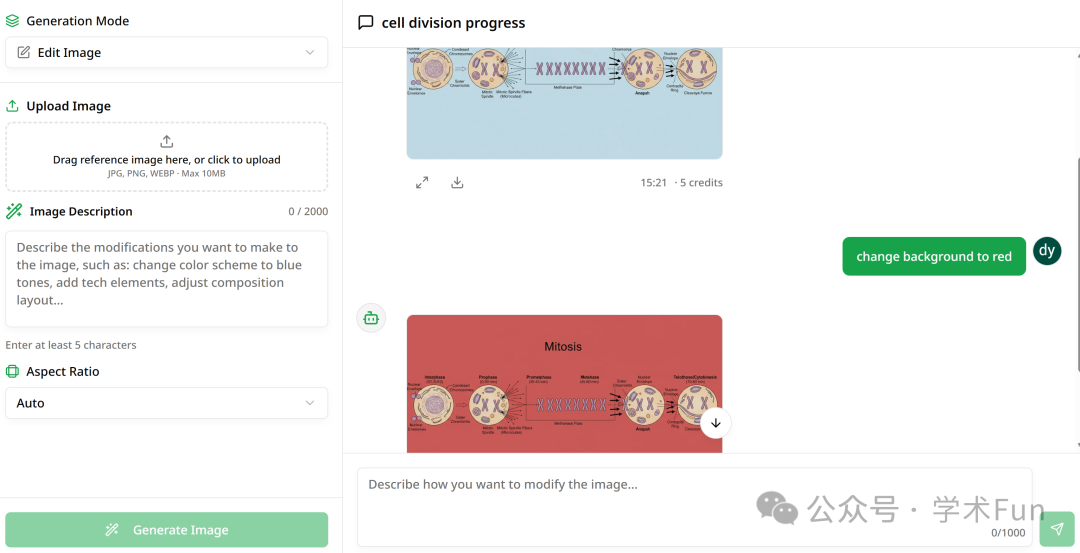
Task: Click the fullscreen expand icon under image
Action: click(422, 183)
